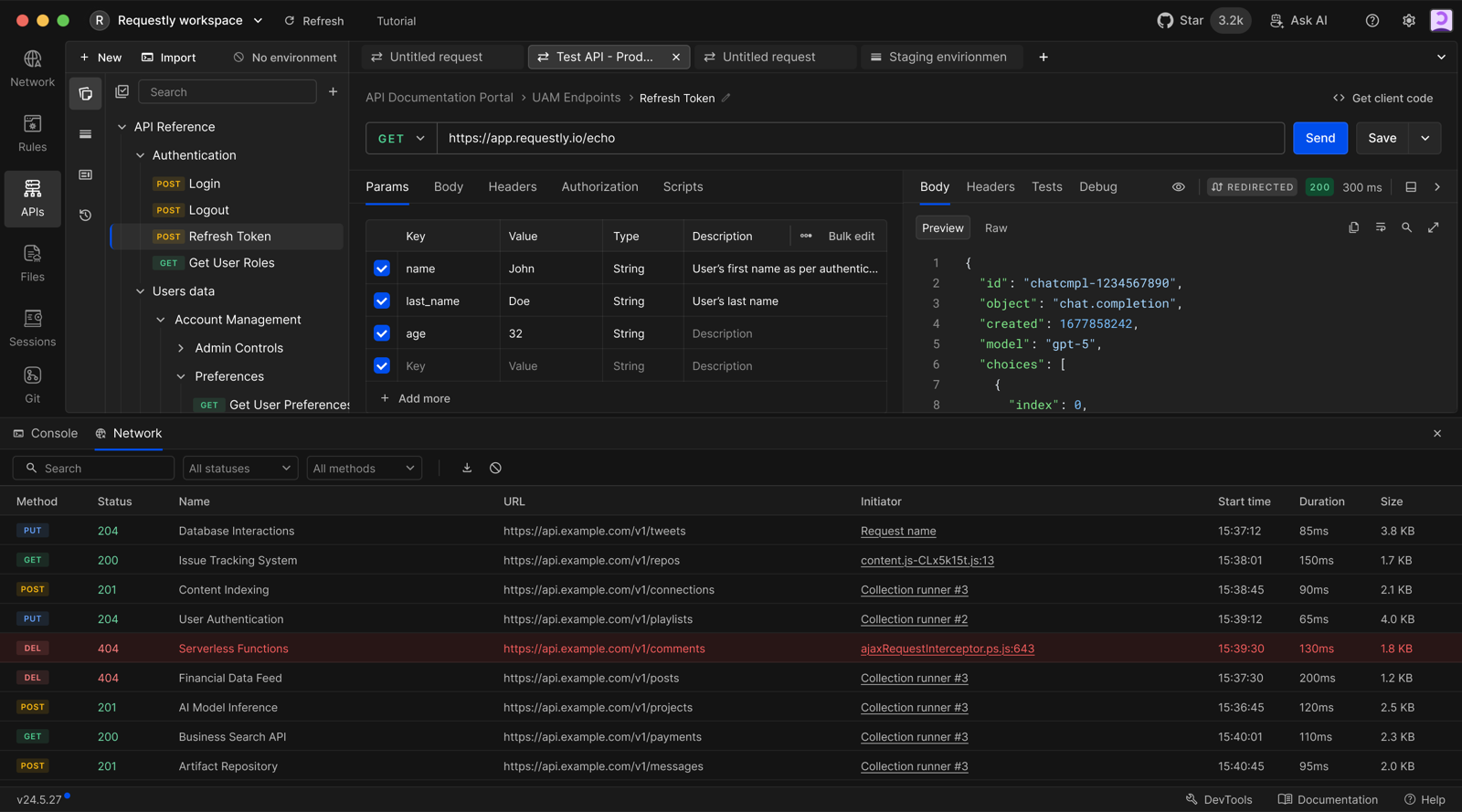Open the settings gear icon
The height and width of the screenshot is (812, 1462).
point(1409,20)
